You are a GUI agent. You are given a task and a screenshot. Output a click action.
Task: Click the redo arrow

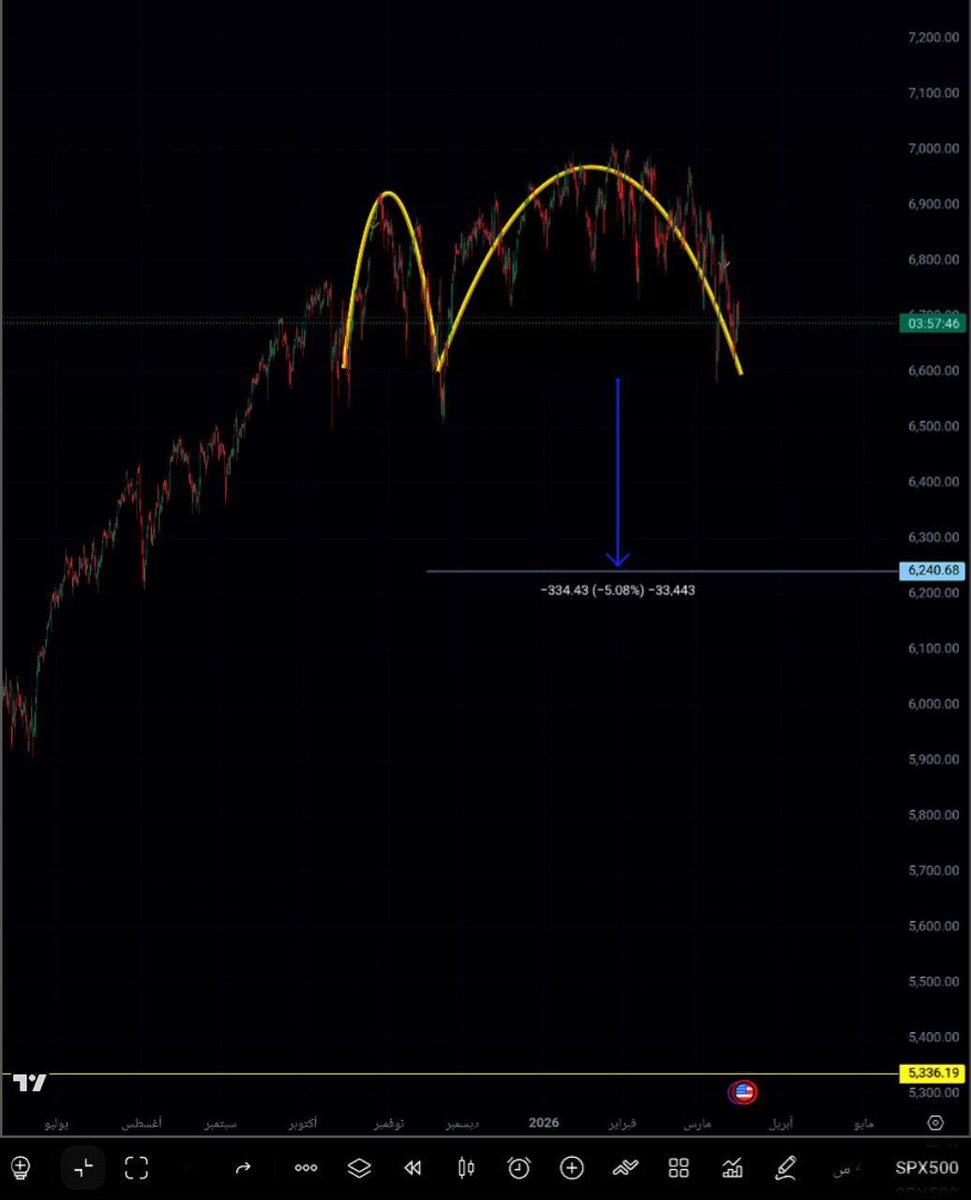coord(242,1167)
